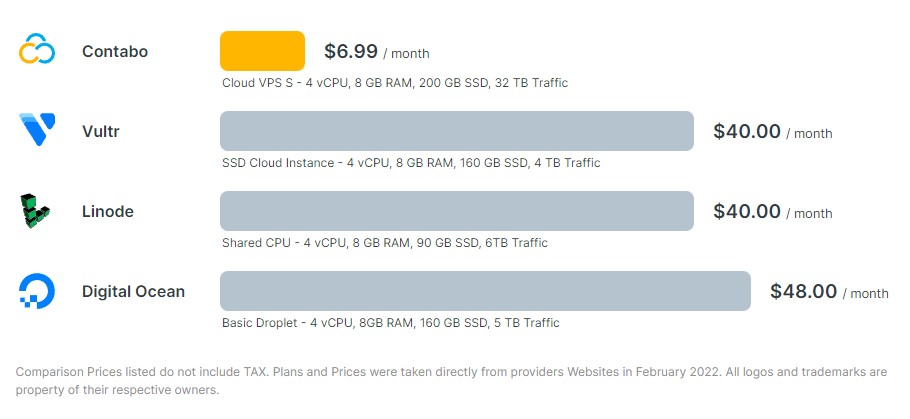Select the Contabo provider name
The image size is (910, 419).
115,51
